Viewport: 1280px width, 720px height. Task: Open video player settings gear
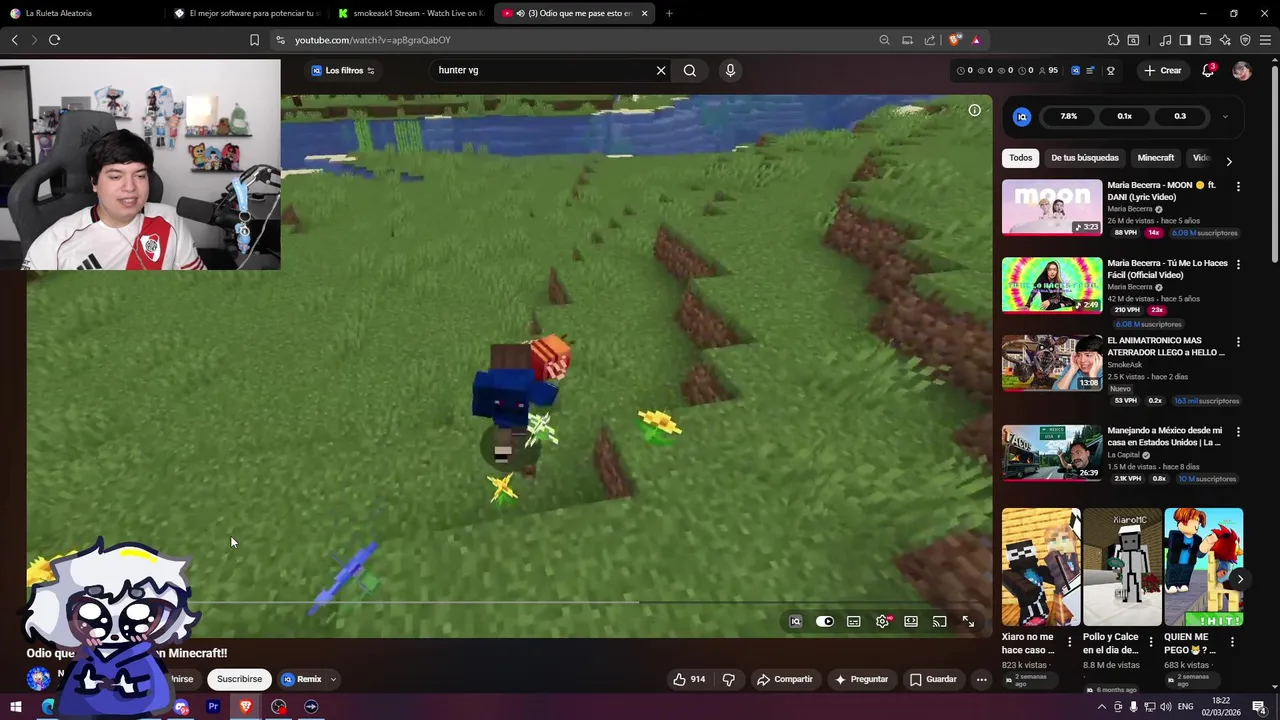tap(883, 621)
